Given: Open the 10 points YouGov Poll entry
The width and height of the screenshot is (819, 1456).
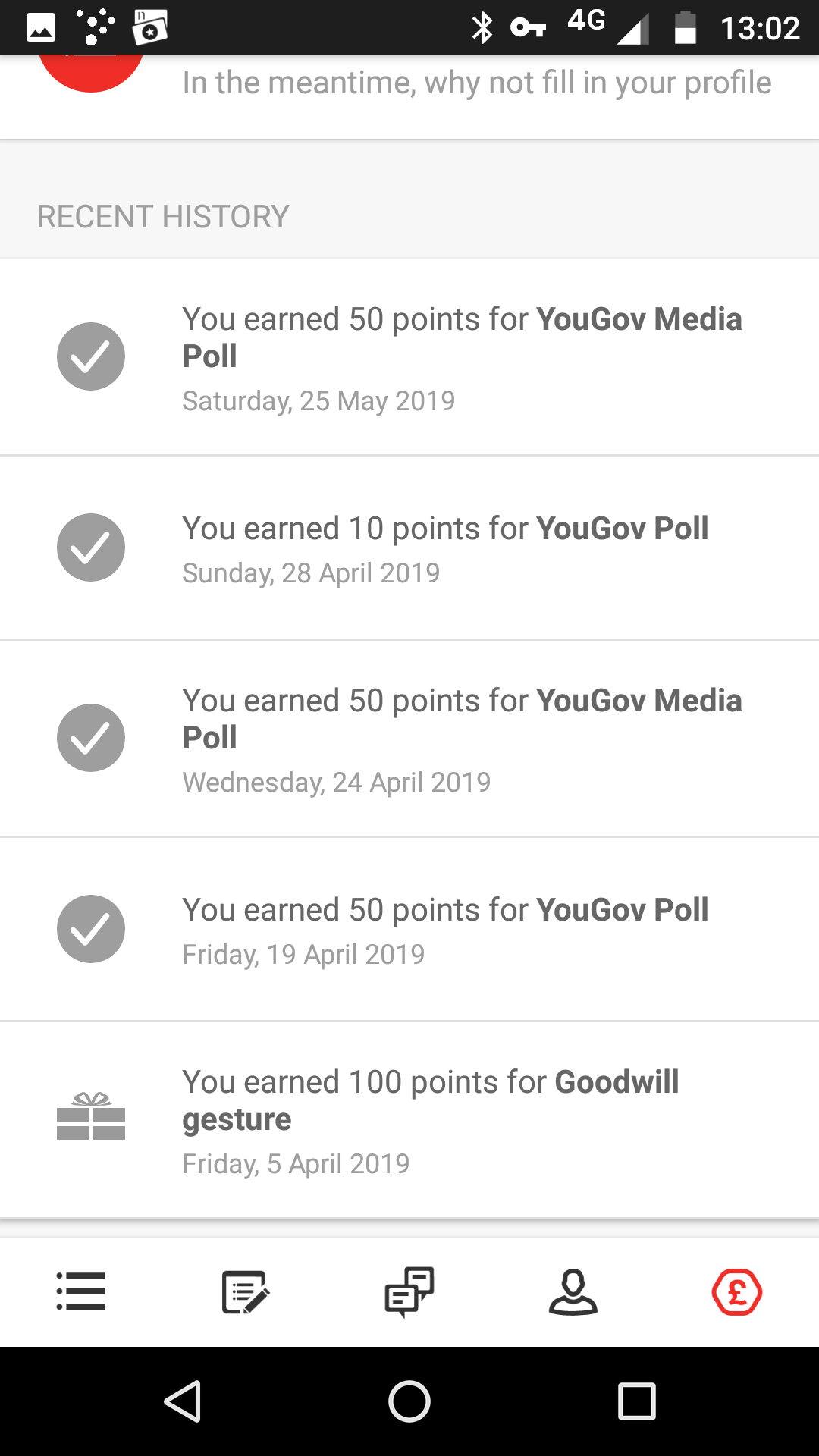Looking at the screenshot, I should (446, 549).
